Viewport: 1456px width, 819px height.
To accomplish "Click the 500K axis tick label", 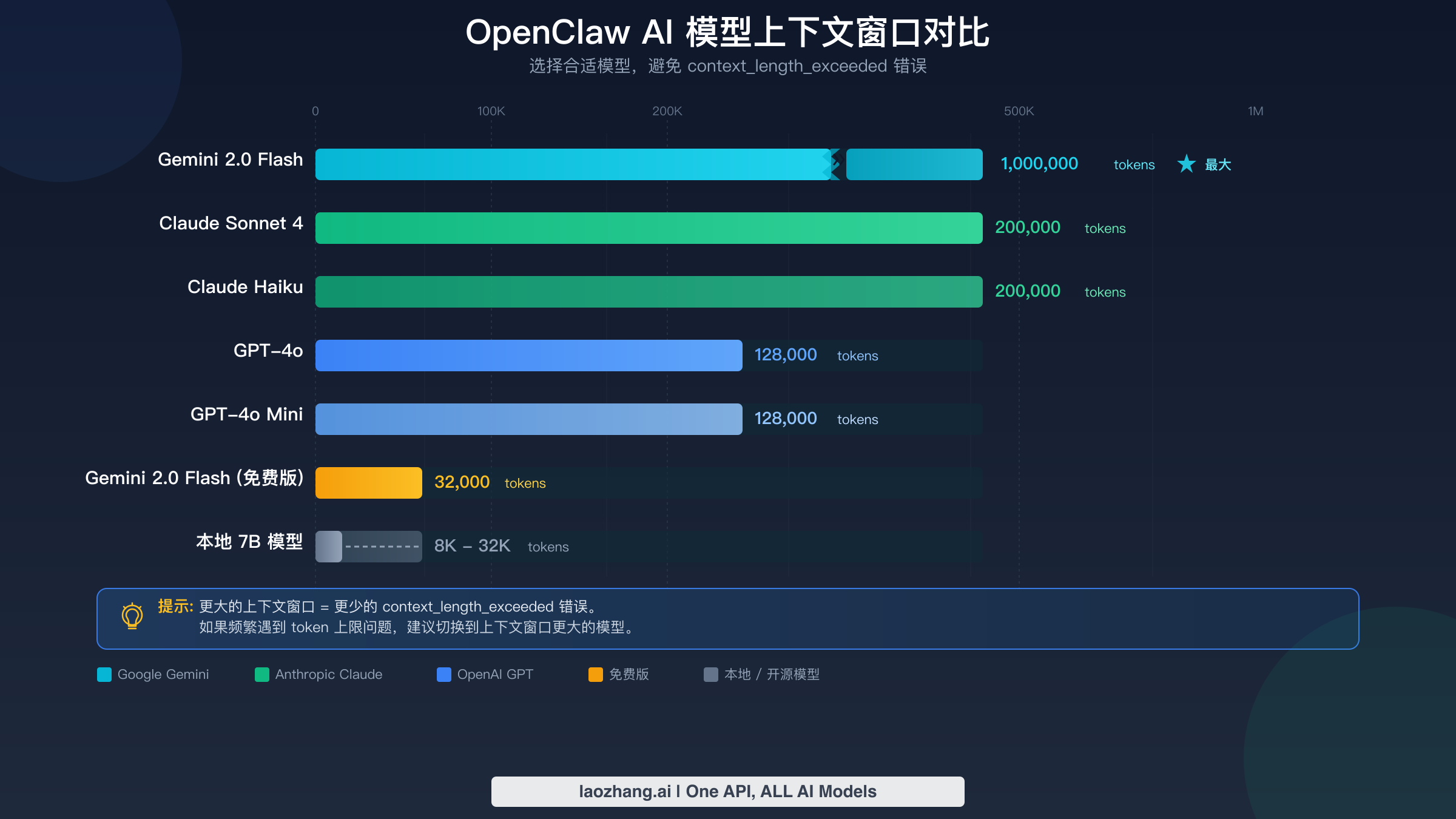I will click(1019, 111).
